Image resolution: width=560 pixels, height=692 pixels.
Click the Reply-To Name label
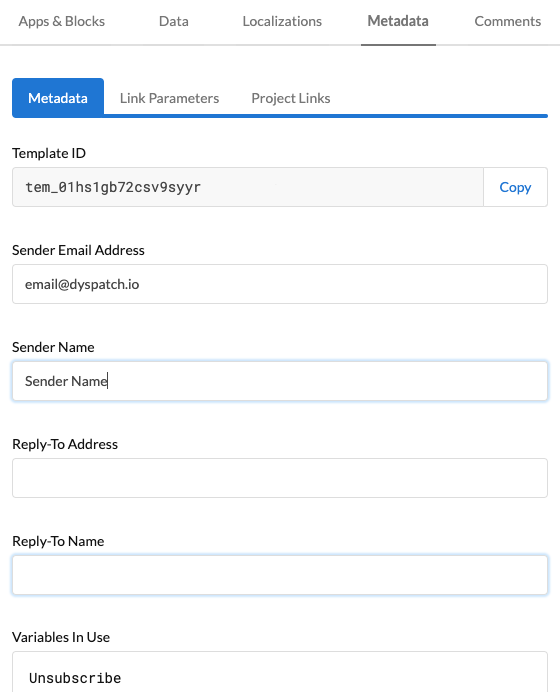coord(58,541)
